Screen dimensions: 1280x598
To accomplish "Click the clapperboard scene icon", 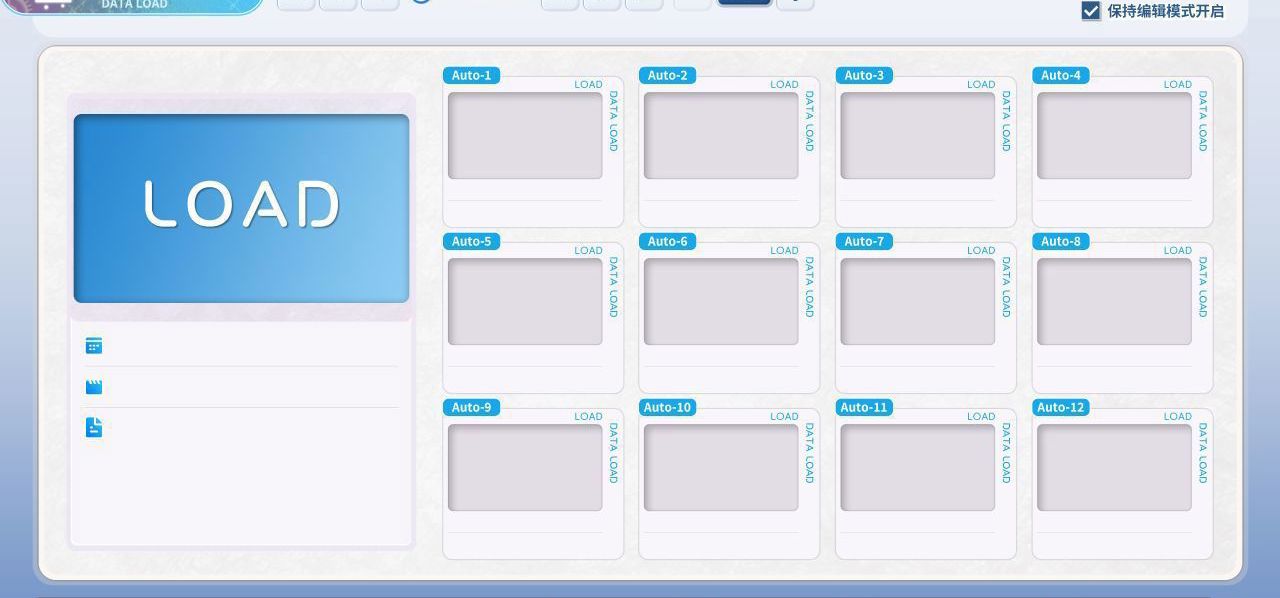I will pyautogui.click(x=94, y=387).
